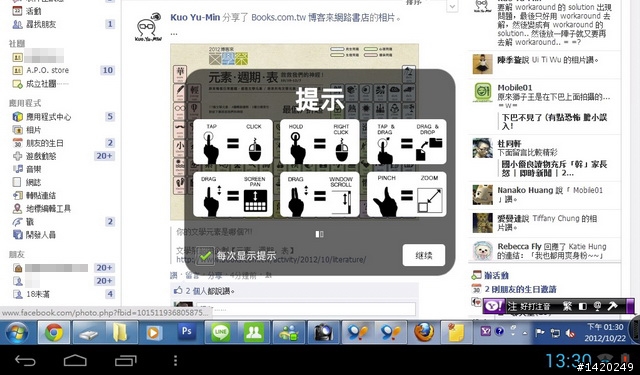
Task: Tap the PINCH equals ZOOM card
Action: click(x=407, y=194)
